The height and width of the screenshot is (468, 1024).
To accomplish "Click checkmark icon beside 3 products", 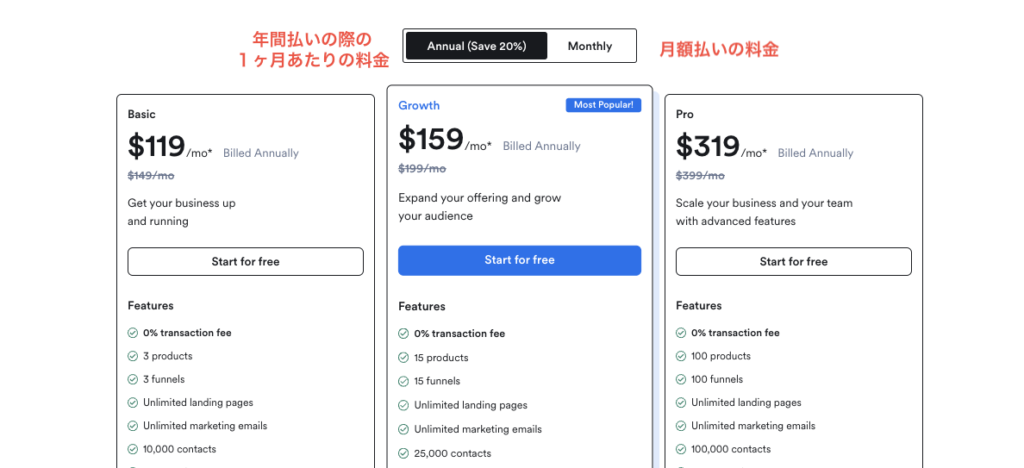I will coord(133,356).
